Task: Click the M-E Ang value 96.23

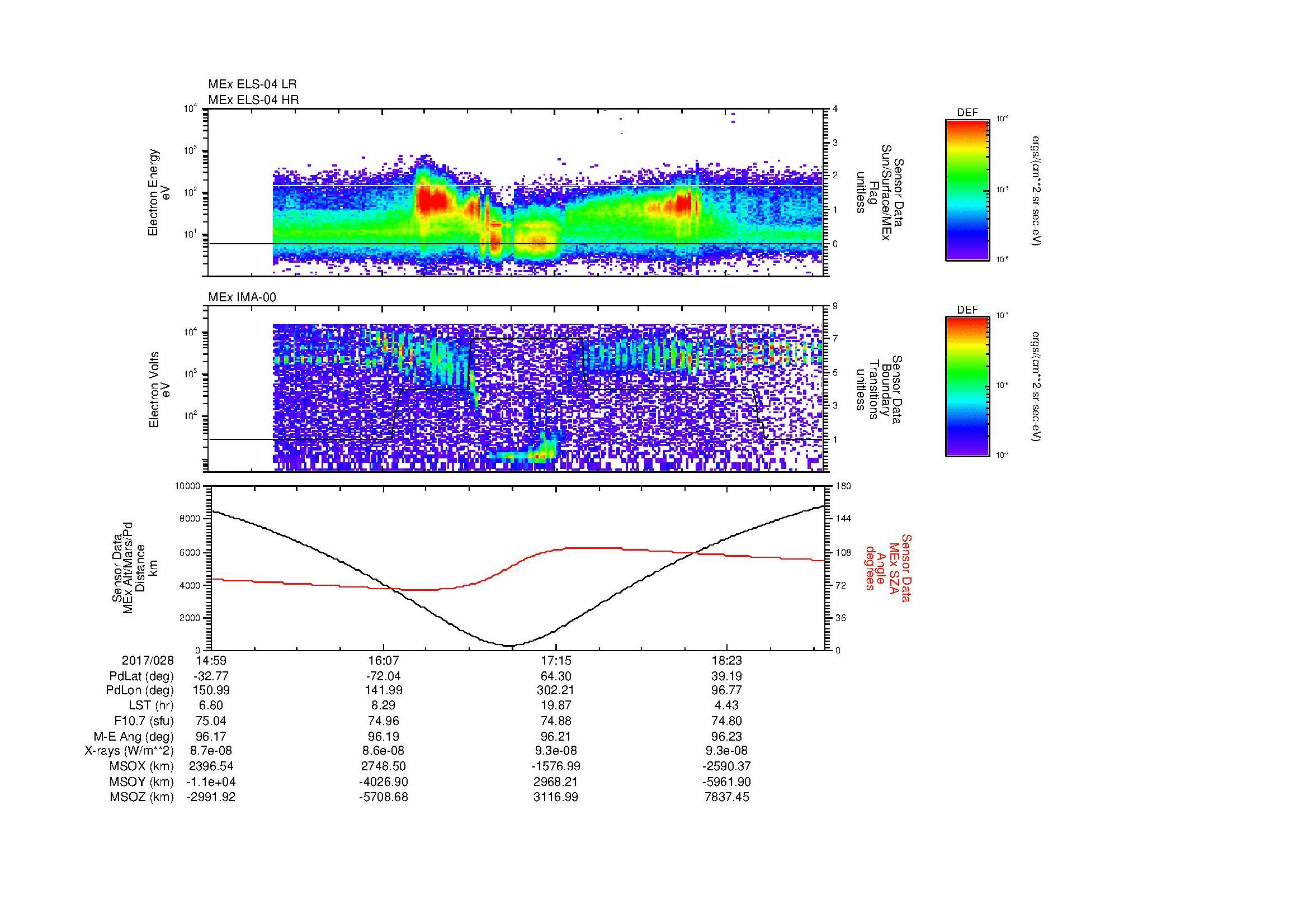Action: click(727, 737)
